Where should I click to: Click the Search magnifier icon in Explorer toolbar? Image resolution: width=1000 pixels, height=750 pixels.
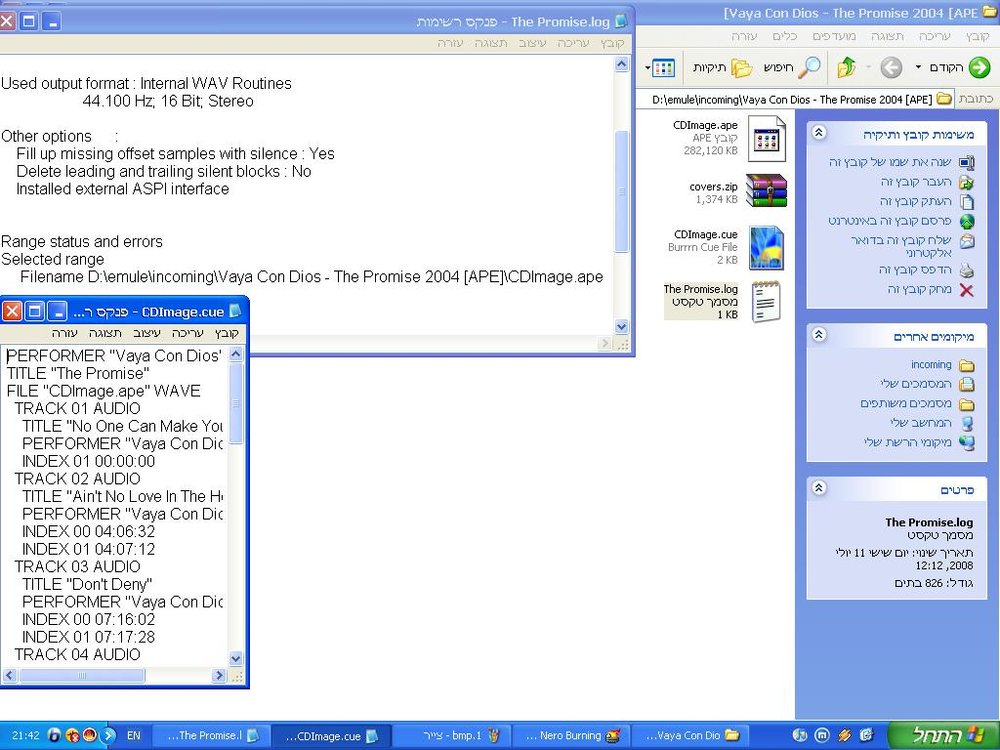pos(810,67)
